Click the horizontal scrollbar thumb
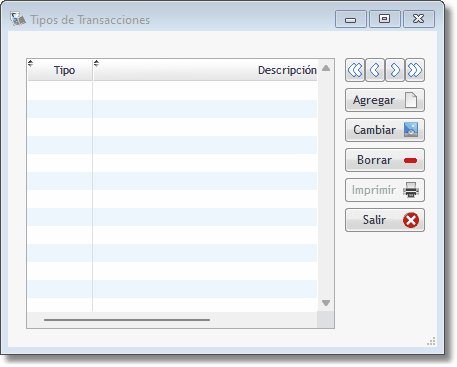 click(127, 320)
